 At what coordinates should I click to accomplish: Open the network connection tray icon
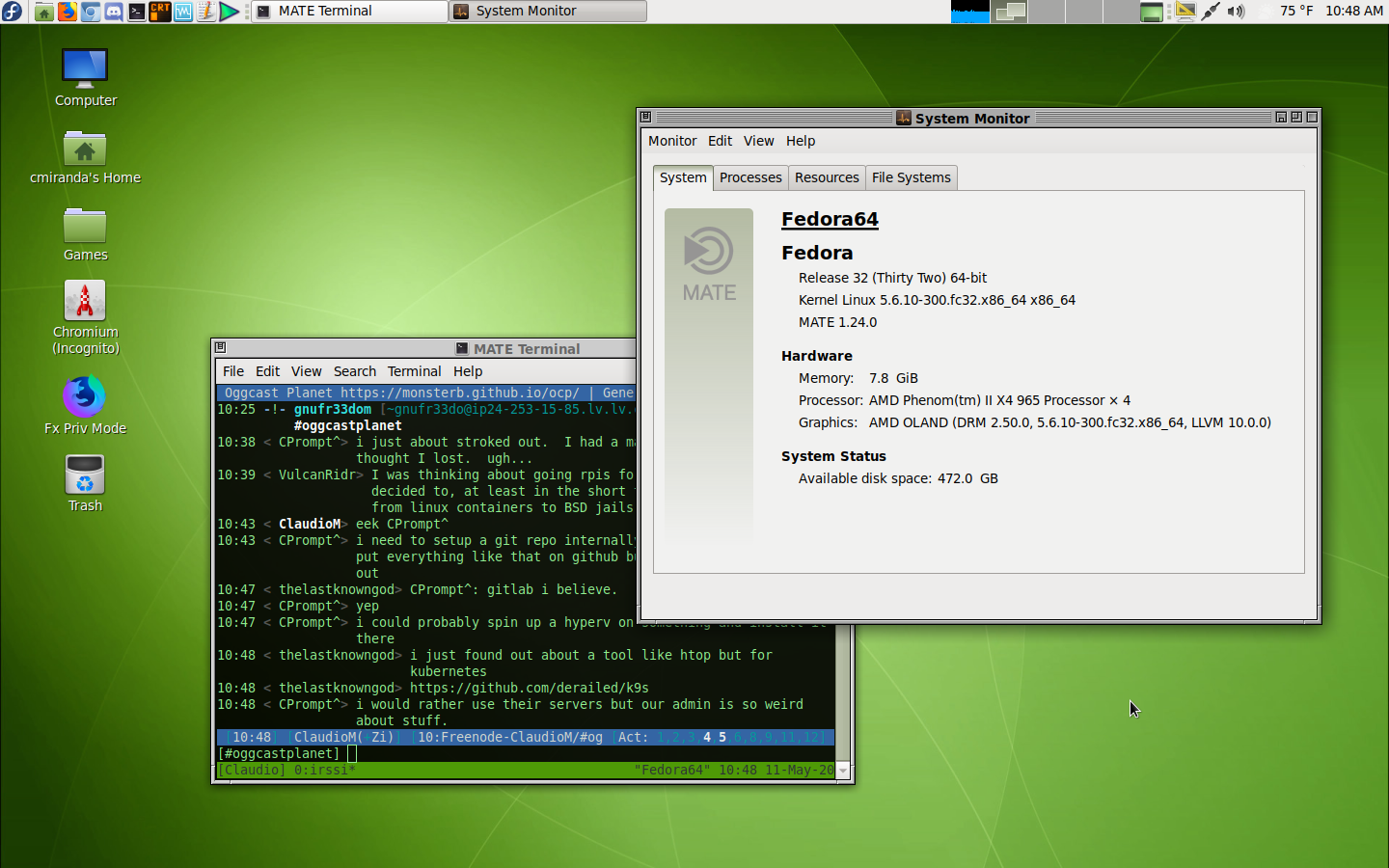coord(1211,12)
